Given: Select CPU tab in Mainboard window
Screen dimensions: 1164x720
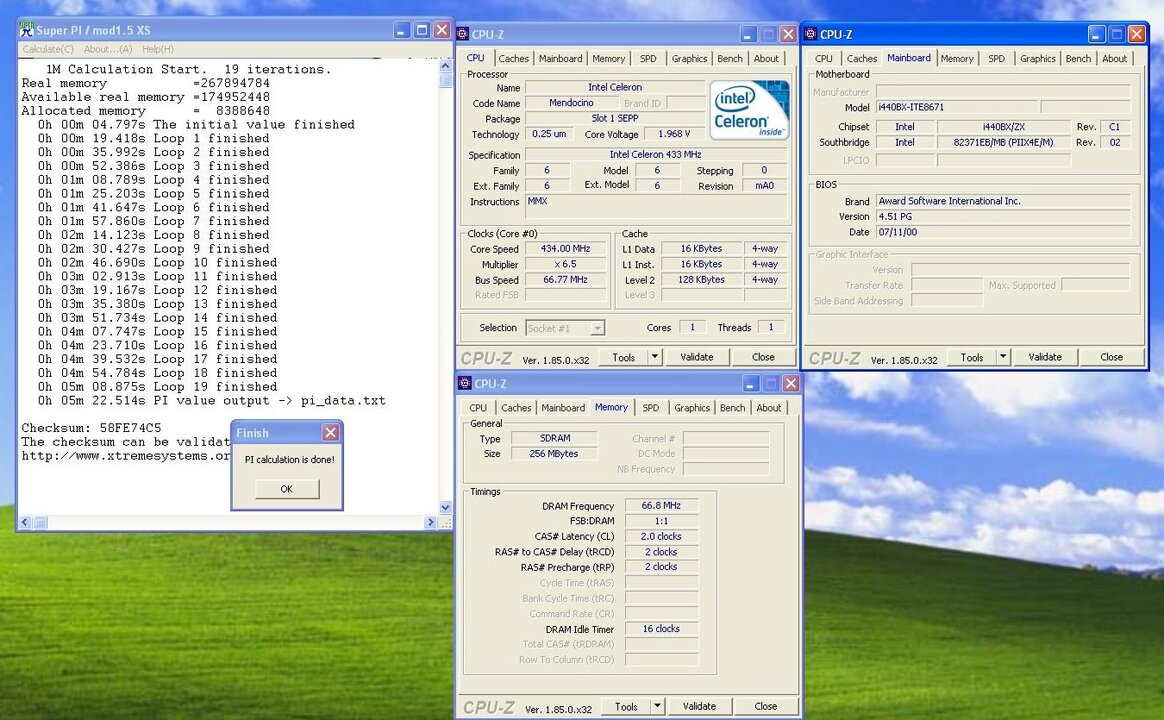Looking at the screenshot, I should point(824,59).
